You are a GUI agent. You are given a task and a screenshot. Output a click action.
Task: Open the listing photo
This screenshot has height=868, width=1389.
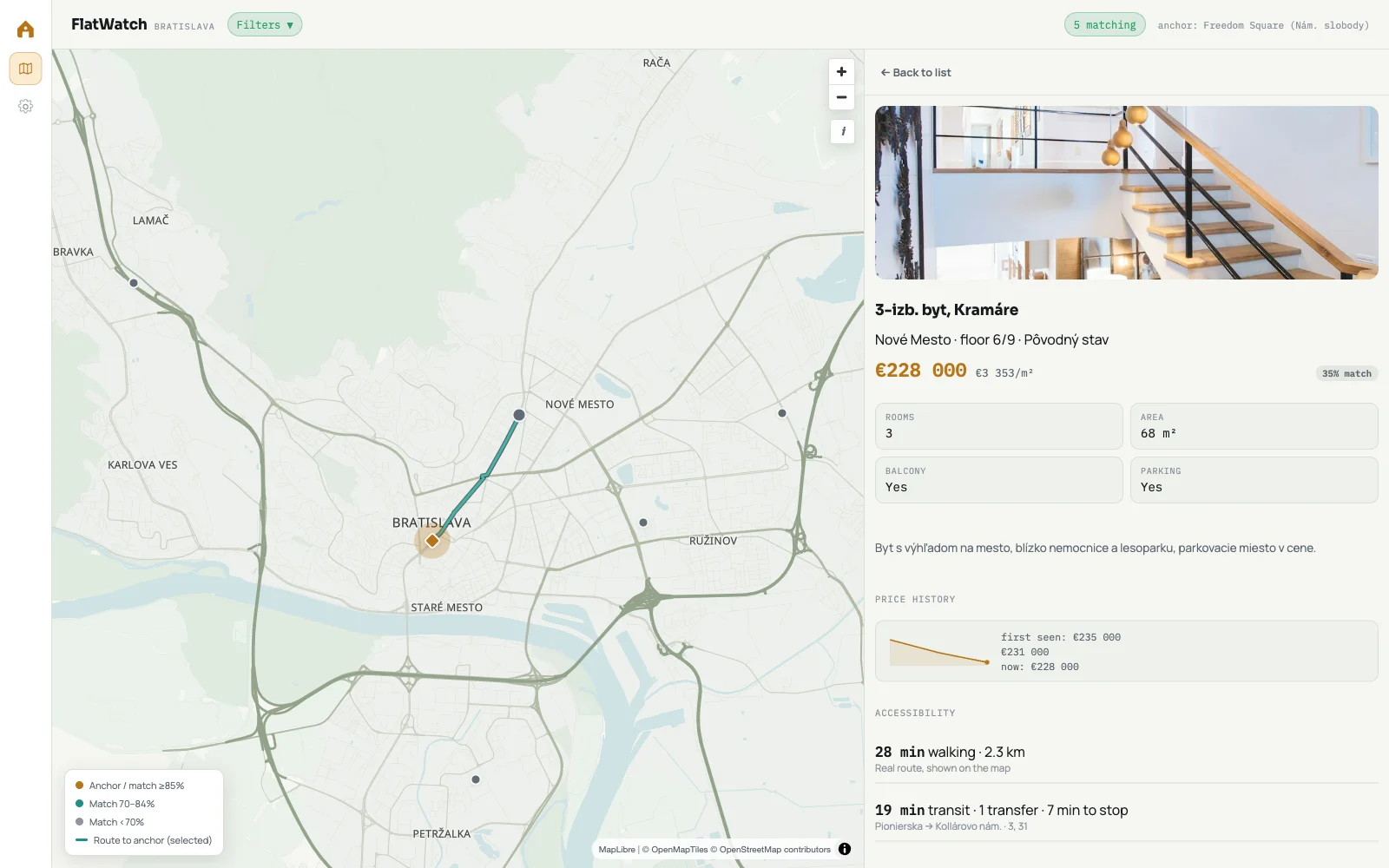pyautogui.click(x=1126, y=193)
